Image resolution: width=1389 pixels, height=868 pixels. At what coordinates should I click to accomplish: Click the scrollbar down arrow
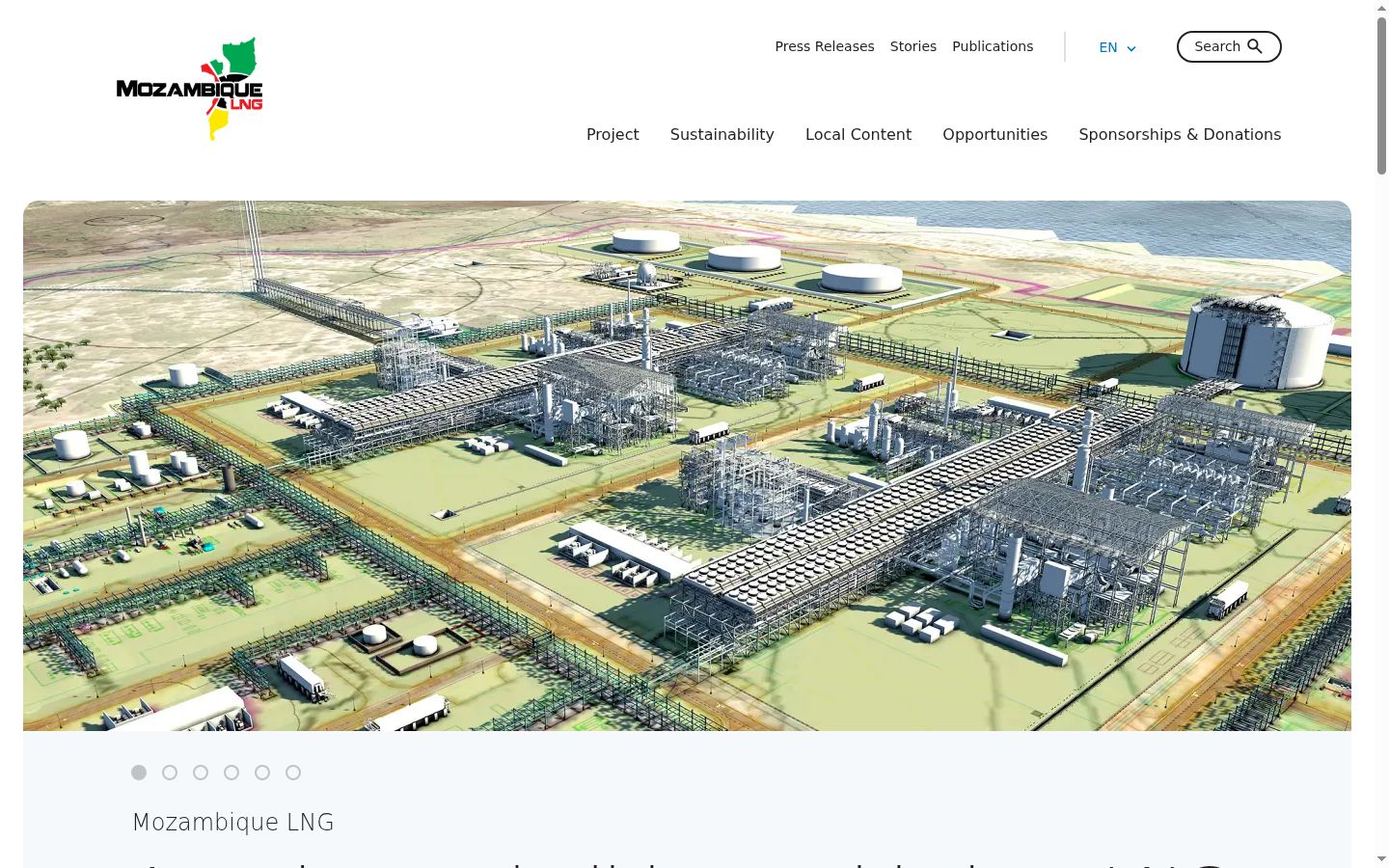tap(1382, 858)
